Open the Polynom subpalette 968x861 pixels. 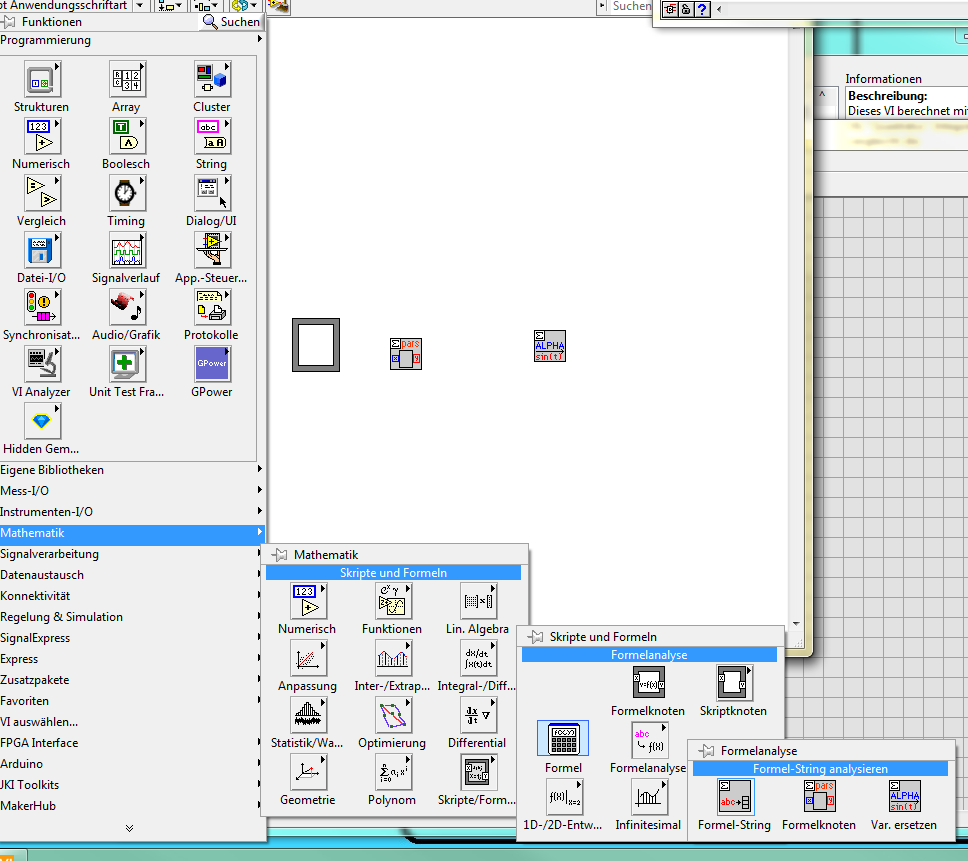(x=391, y=773)
